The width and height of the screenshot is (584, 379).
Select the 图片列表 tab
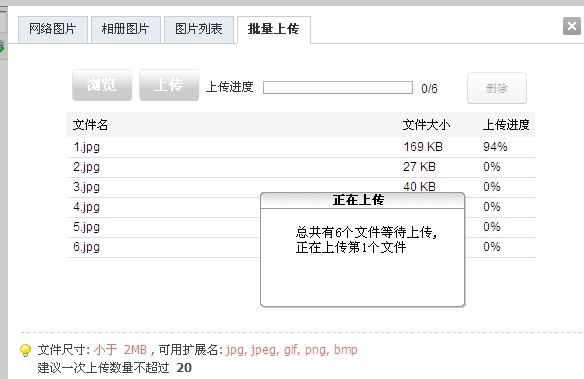199,29
